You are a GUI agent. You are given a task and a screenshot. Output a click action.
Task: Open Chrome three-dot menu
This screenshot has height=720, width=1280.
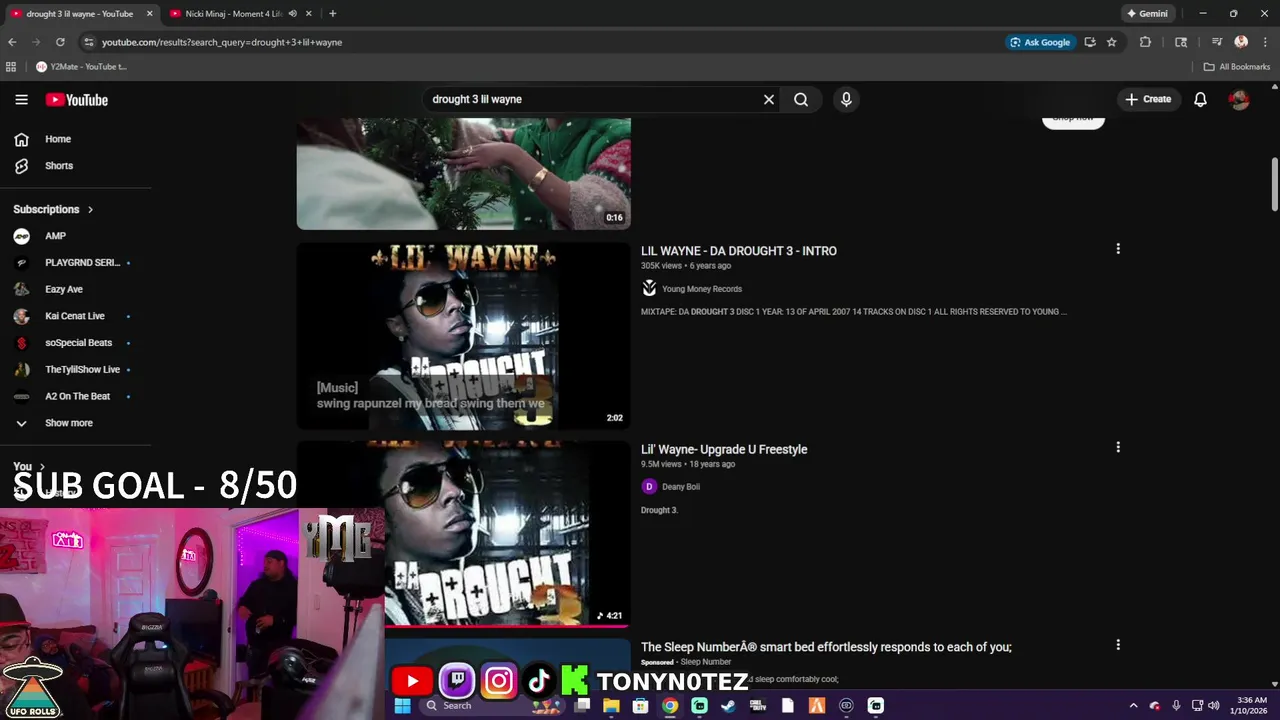pyautogui.click(x=1265, y=42)
